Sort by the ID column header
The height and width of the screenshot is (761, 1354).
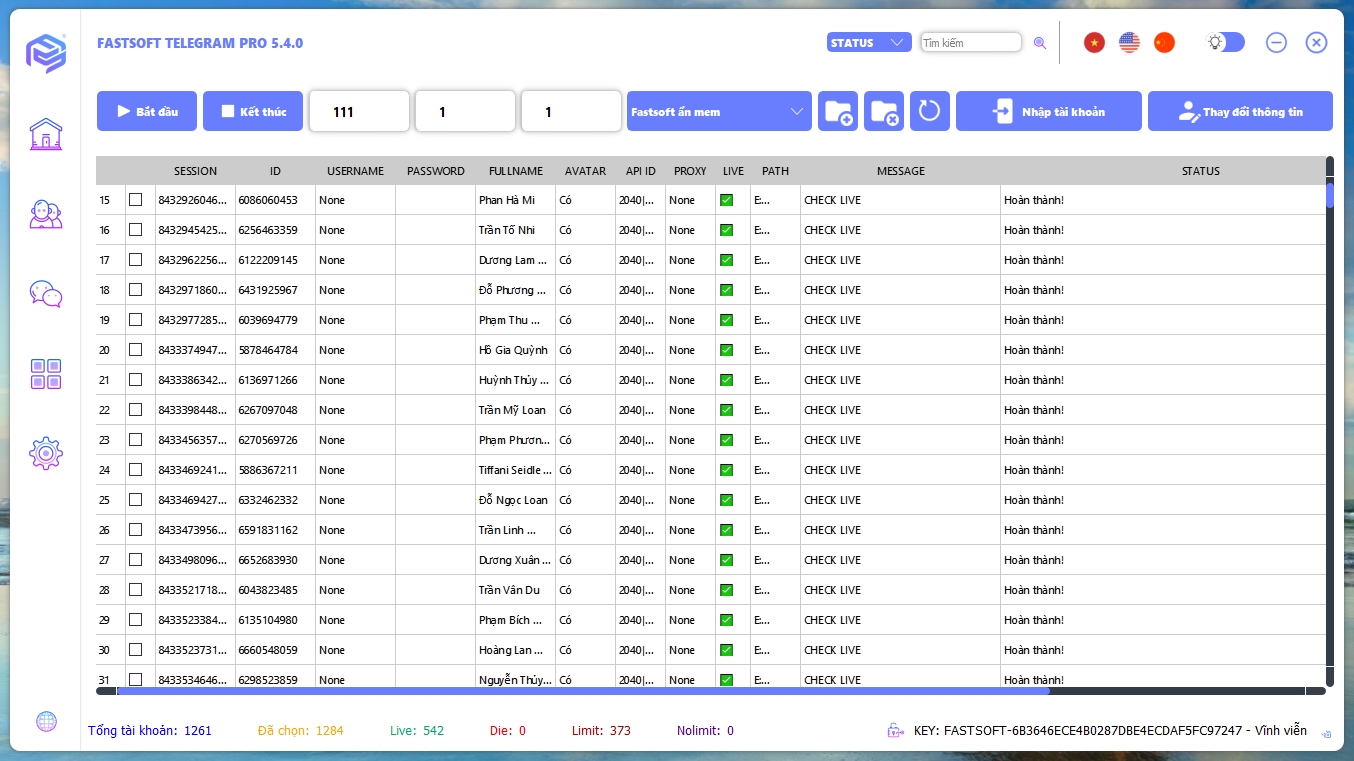coord(275,171)
